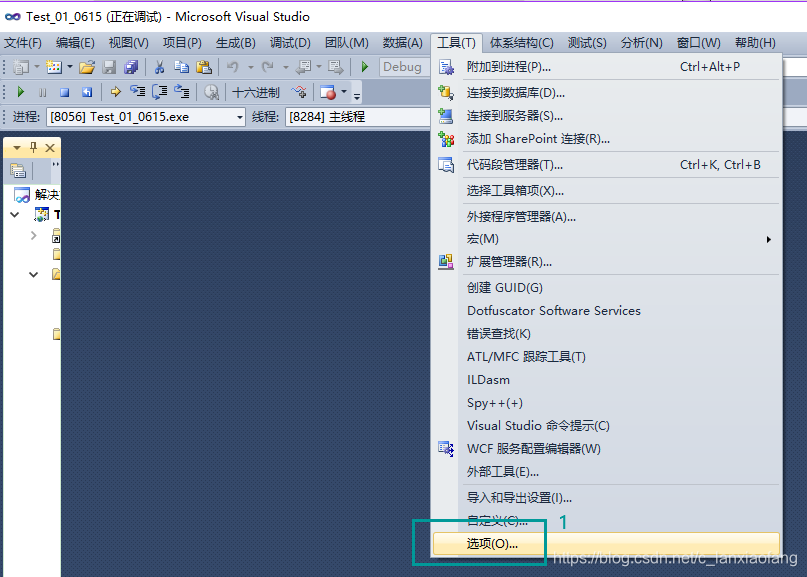The image size is (807, 577).
Task: Open the 数据(A) menu
Action: (x=402, y=43)
